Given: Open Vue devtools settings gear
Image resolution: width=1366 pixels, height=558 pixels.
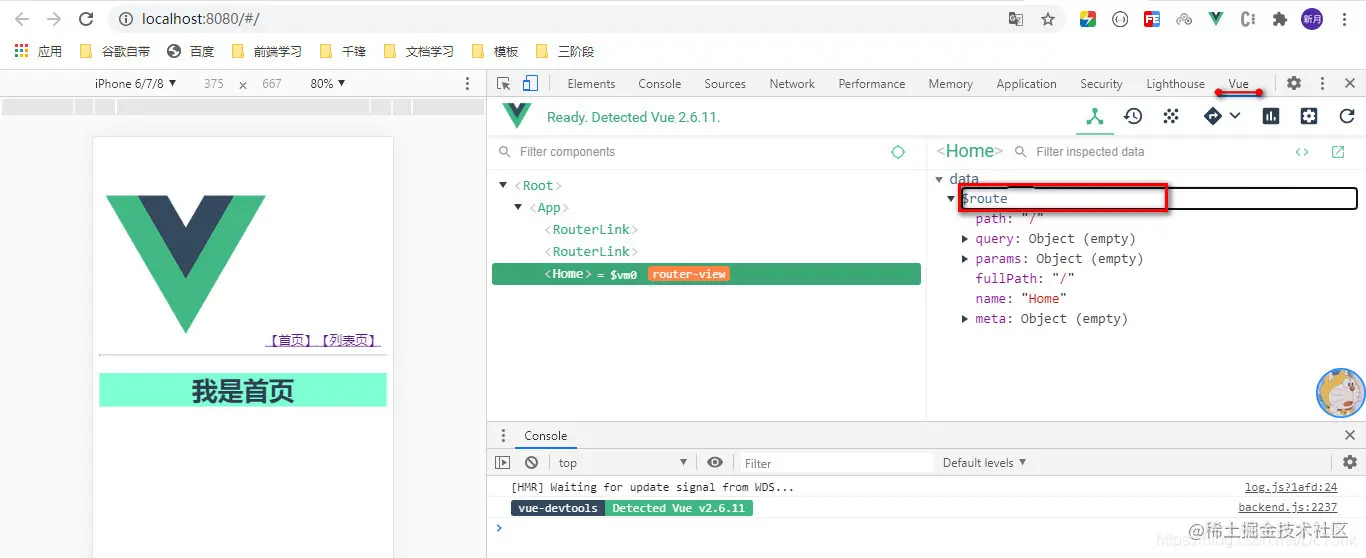Looking at the screenshot, I should 1309,117.
